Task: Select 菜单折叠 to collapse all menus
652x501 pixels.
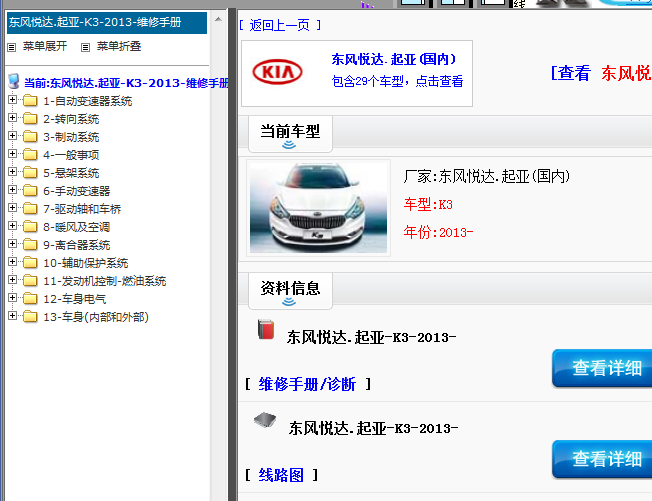Action: (119, 46)
